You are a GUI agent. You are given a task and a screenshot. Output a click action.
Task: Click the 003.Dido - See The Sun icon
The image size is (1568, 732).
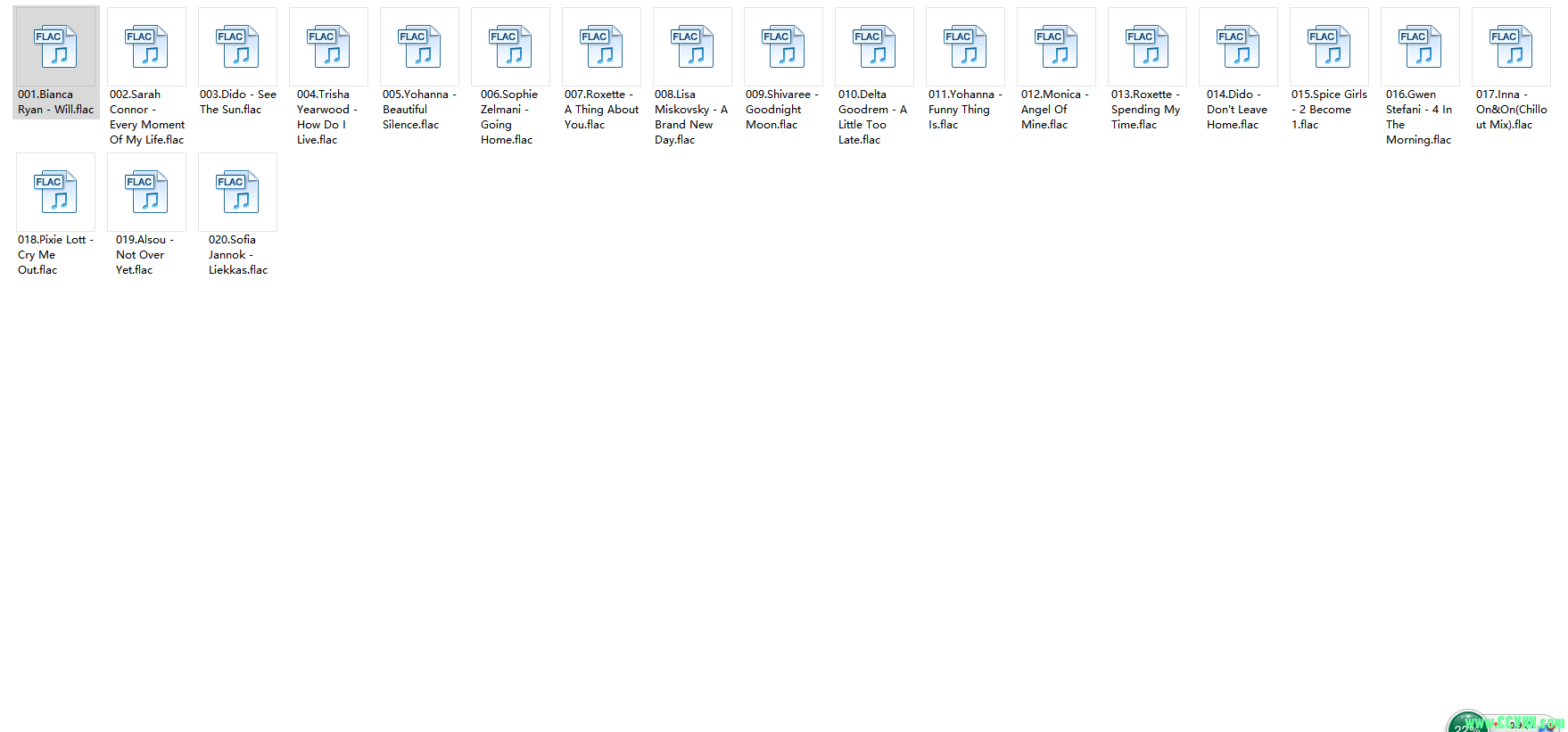click(237, 47)
